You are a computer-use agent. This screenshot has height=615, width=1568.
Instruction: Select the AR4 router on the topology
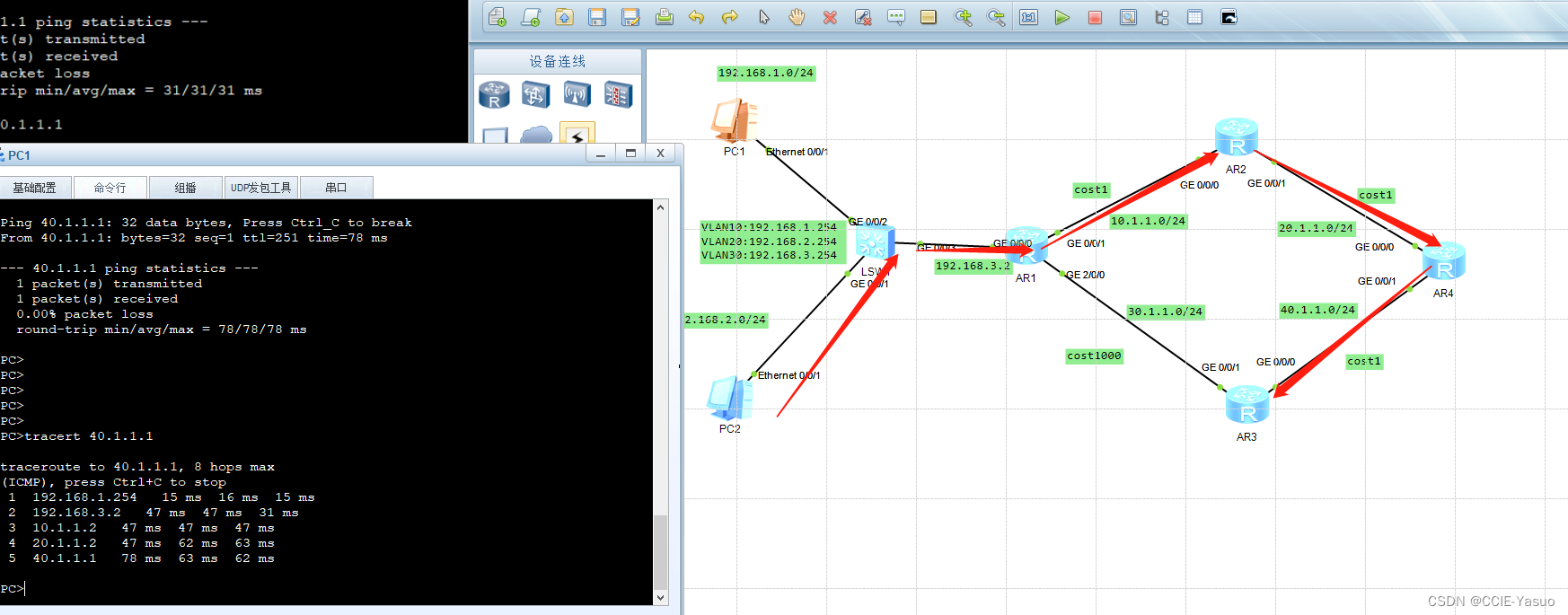(x=1443, y=261)
